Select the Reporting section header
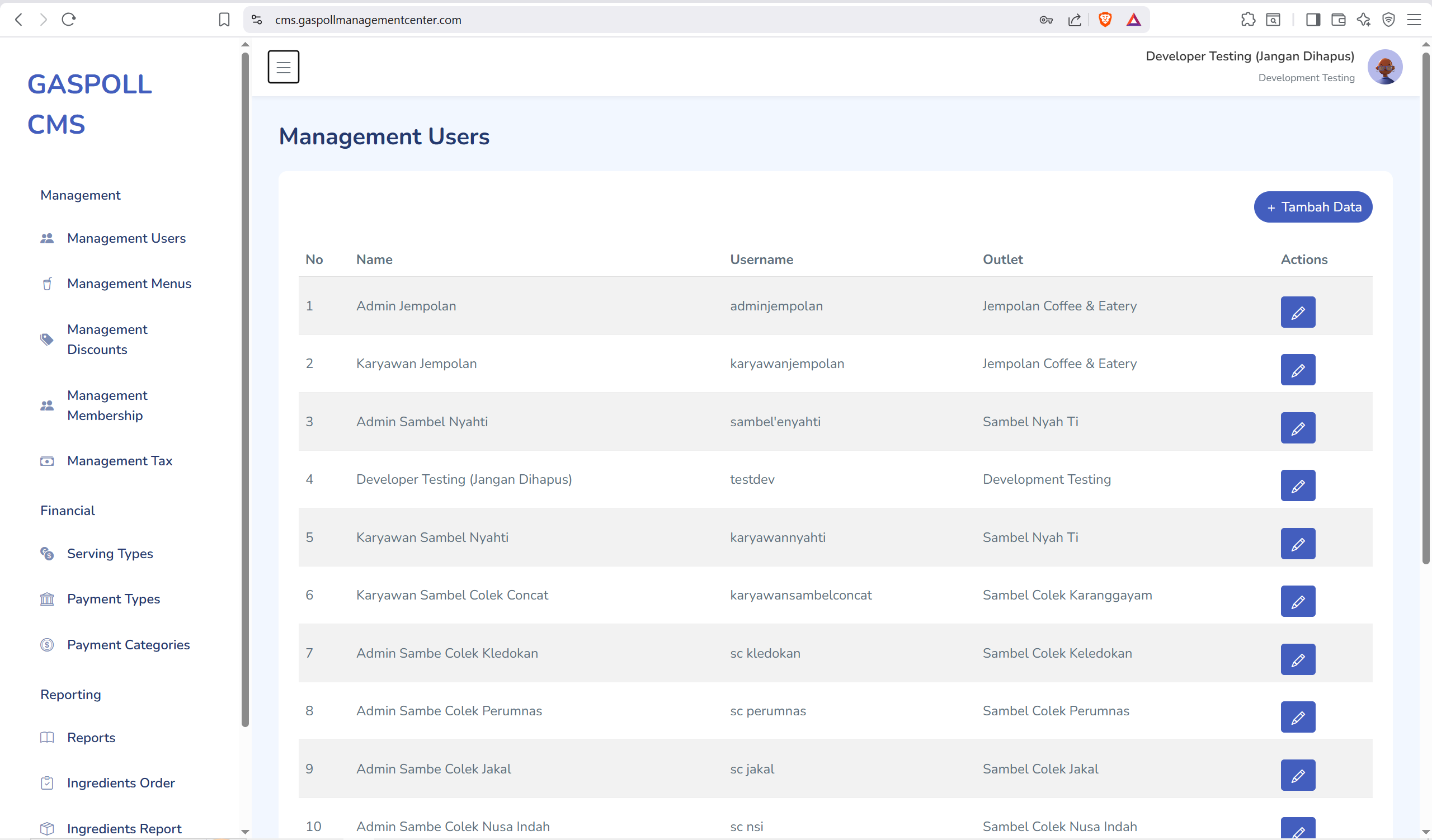This screenshot has width=1432, height=840. 70,694
